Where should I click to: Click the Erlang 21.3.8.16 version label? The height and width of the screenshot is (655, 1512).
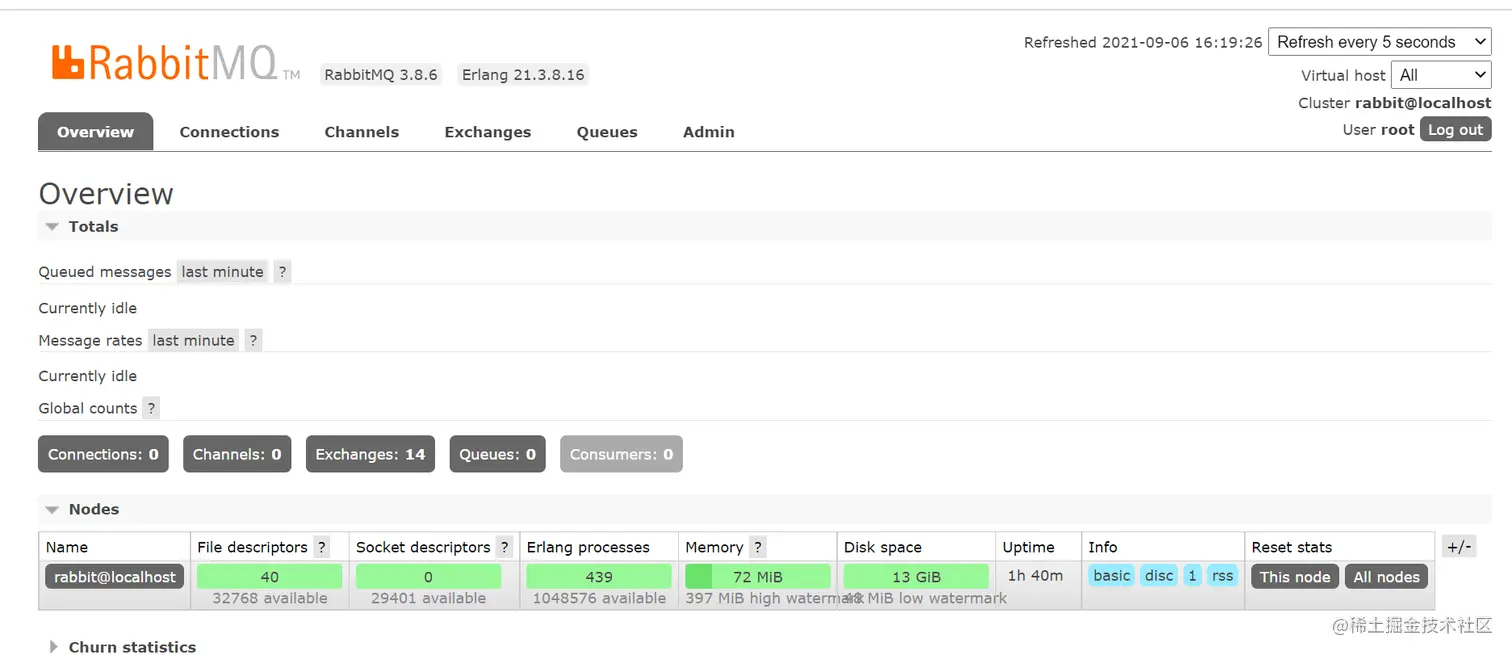(523, 75)
